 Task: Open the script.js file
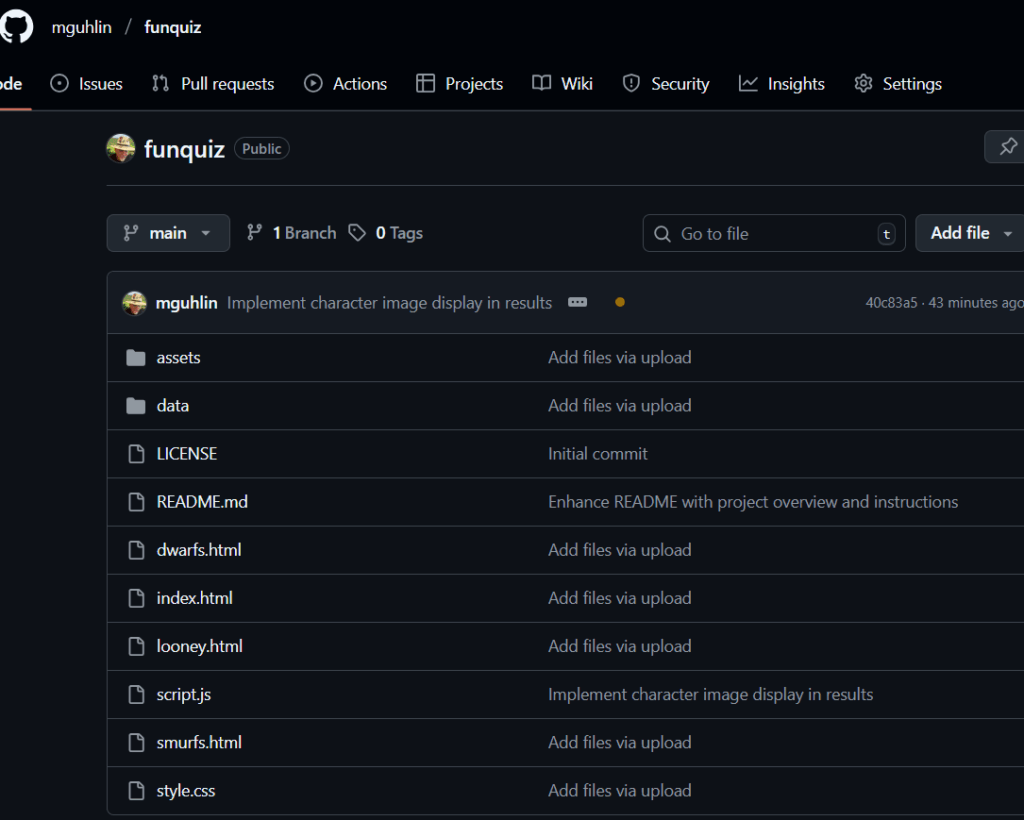click(184, 694)
